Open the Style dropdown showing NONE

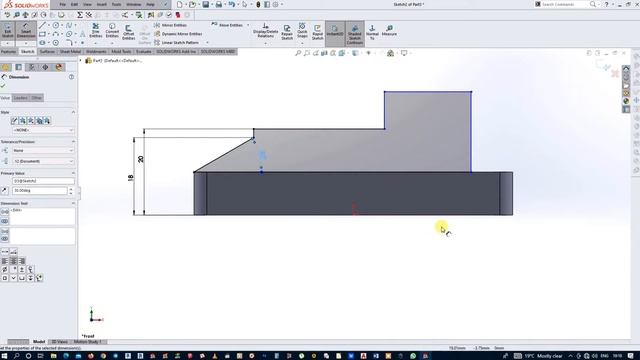[x=43, y=130]
